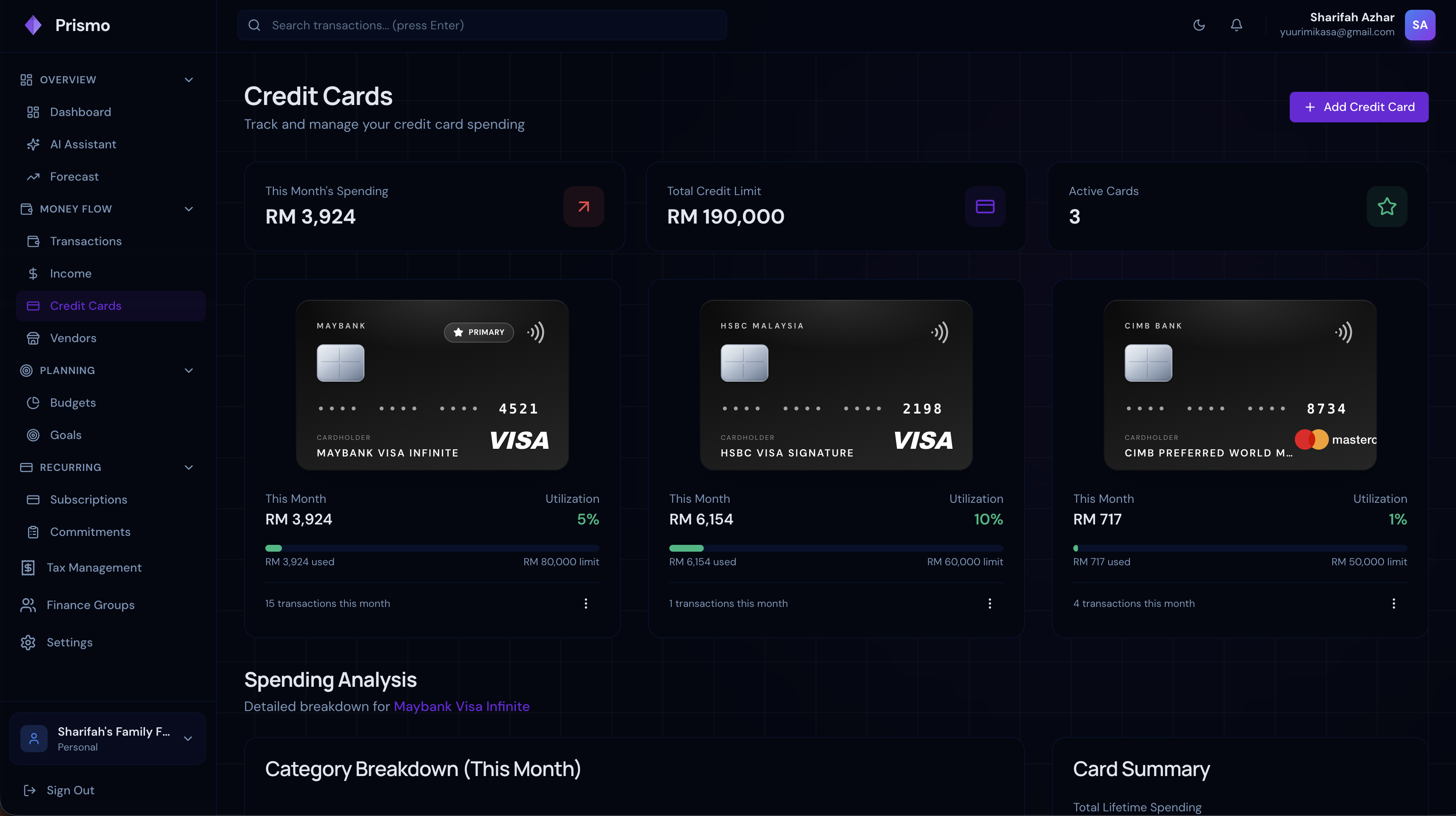Viewport: 1456px width, 816px height.
Task: Open the notifications bell
Action: (x=1236, y=25)
